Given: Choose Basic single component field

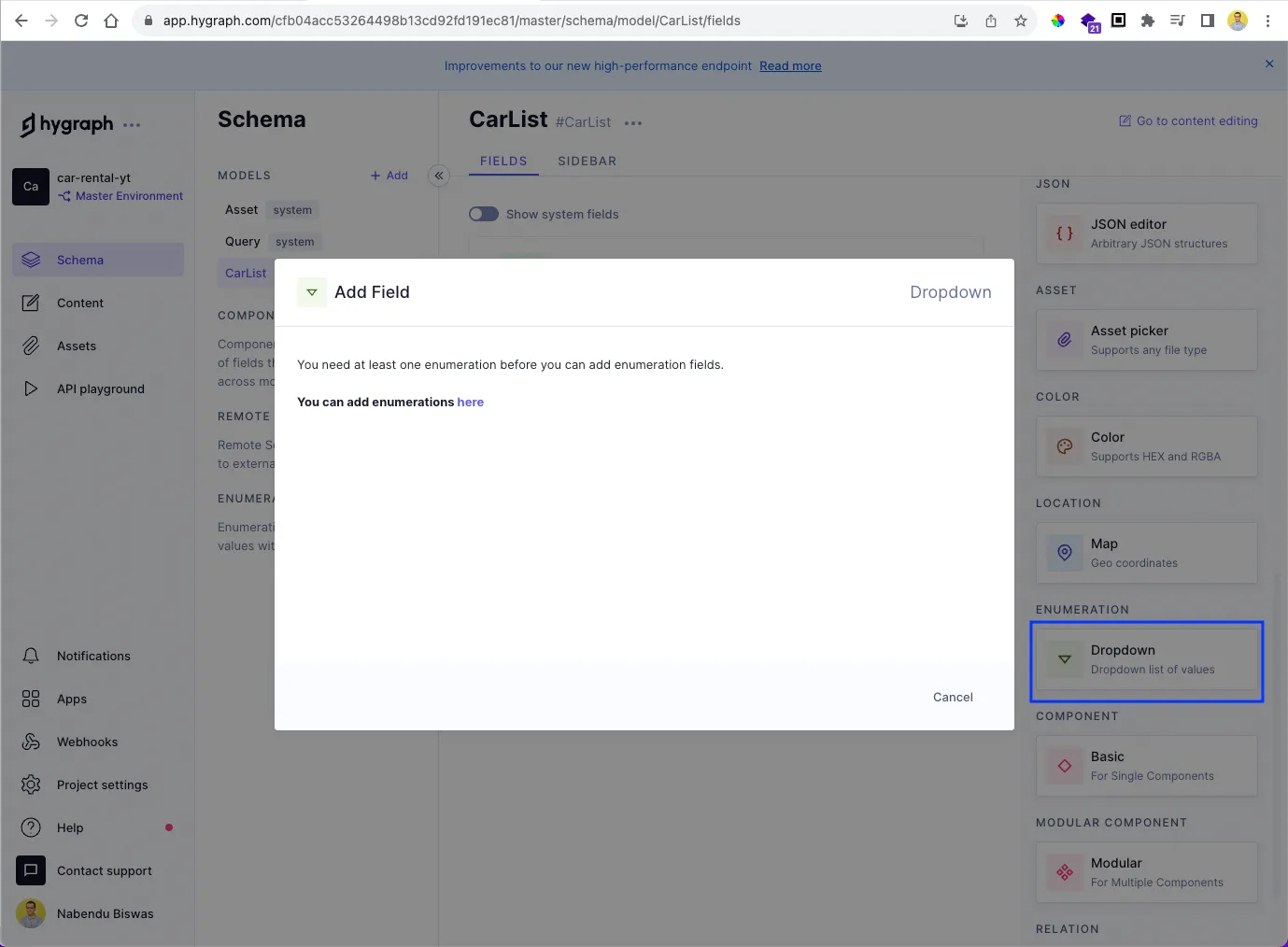Looking at the screenshot, I should (x=1147, y=766).
